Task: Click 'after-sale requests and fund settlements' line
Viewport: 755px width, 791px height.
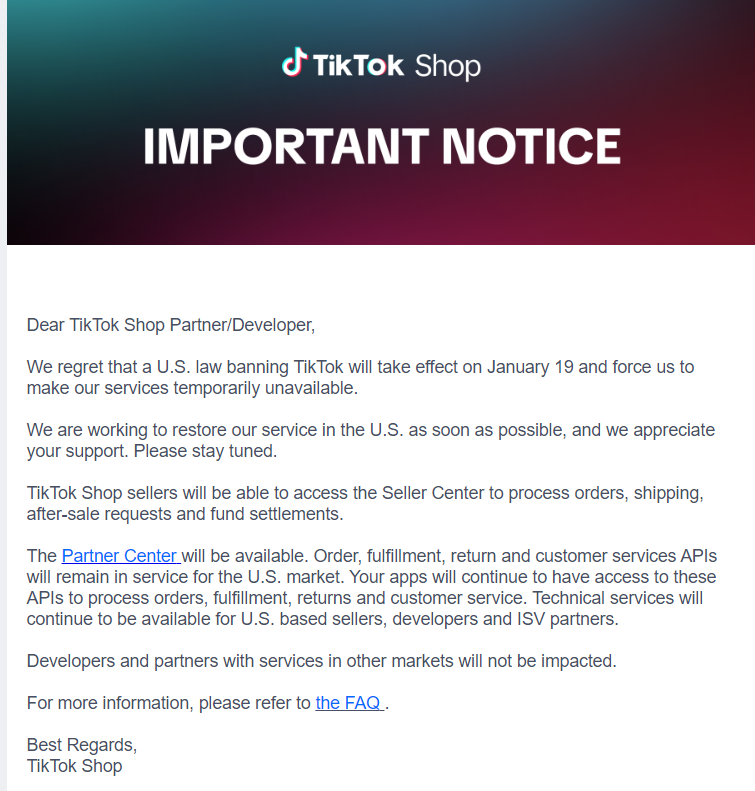Action: [x=185, y=514]
